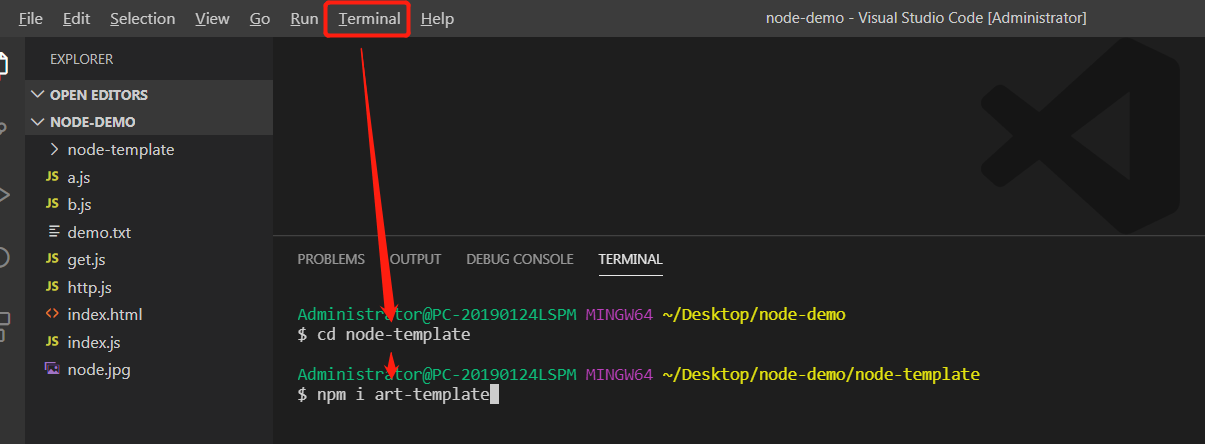Open the View menu
The image size is (1205, 444).
tap(212, 19)
